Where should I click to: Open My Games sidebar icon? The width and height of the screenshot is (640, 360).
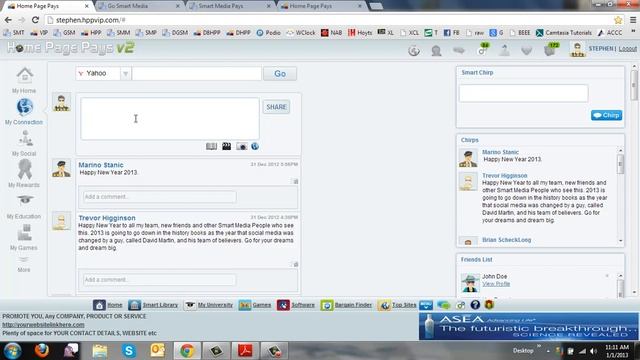[x=24, y=233]
